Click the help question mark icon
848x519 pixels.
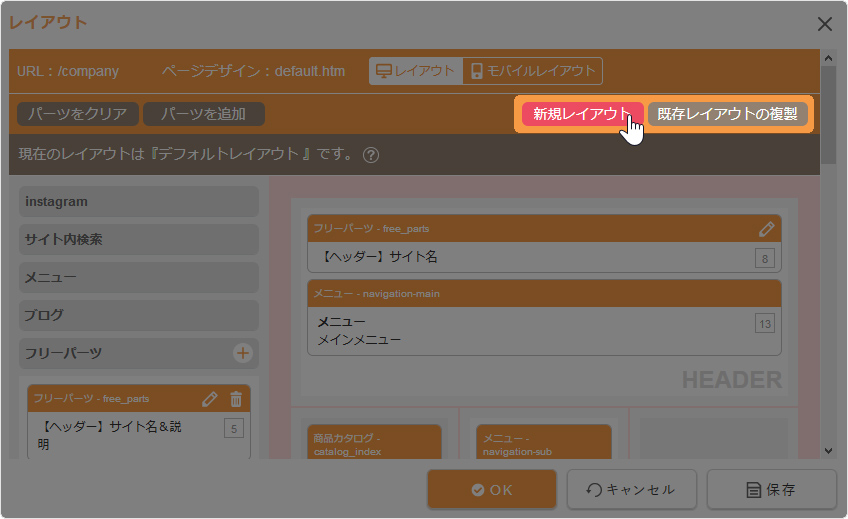tap(371, 155)
